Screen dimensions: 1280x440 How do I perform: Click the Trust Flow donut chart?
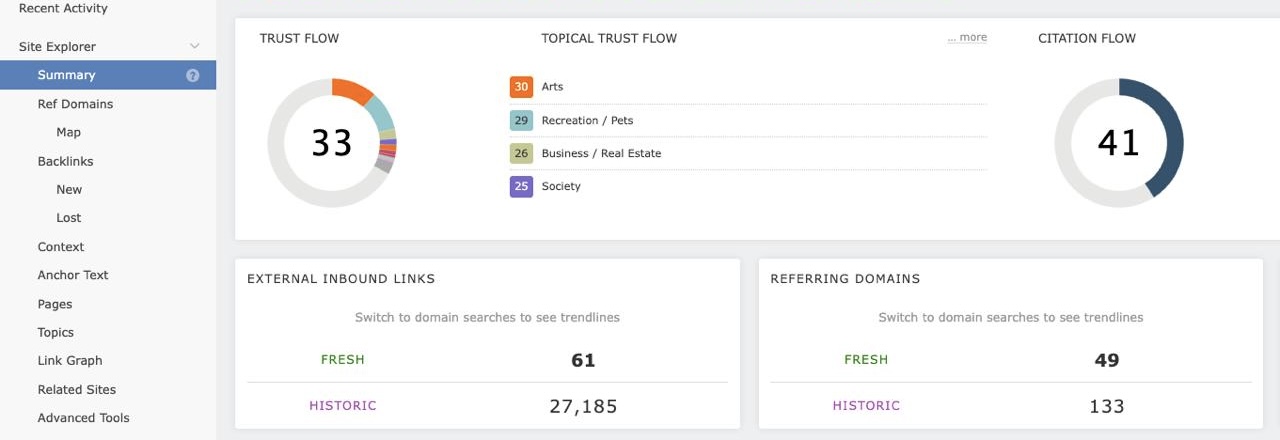click(331, 143)
